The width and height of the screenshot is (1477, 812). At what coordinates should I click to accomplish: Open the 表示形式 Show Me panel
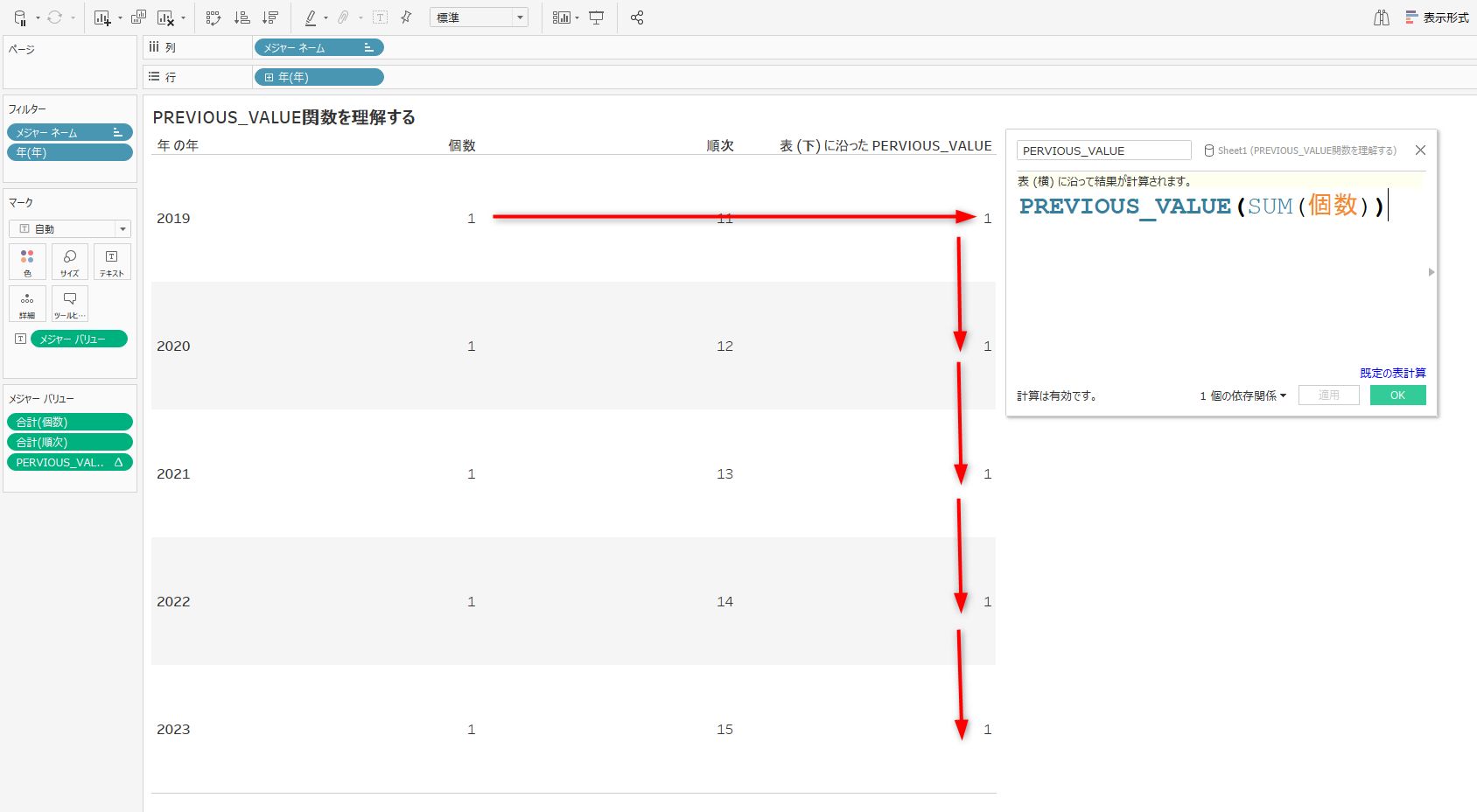coord(1437,17)
